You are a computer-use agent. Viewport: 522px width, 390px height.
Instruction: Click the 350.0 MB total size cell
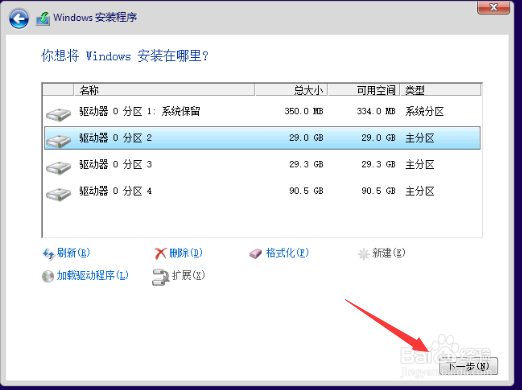pos(304,111)
